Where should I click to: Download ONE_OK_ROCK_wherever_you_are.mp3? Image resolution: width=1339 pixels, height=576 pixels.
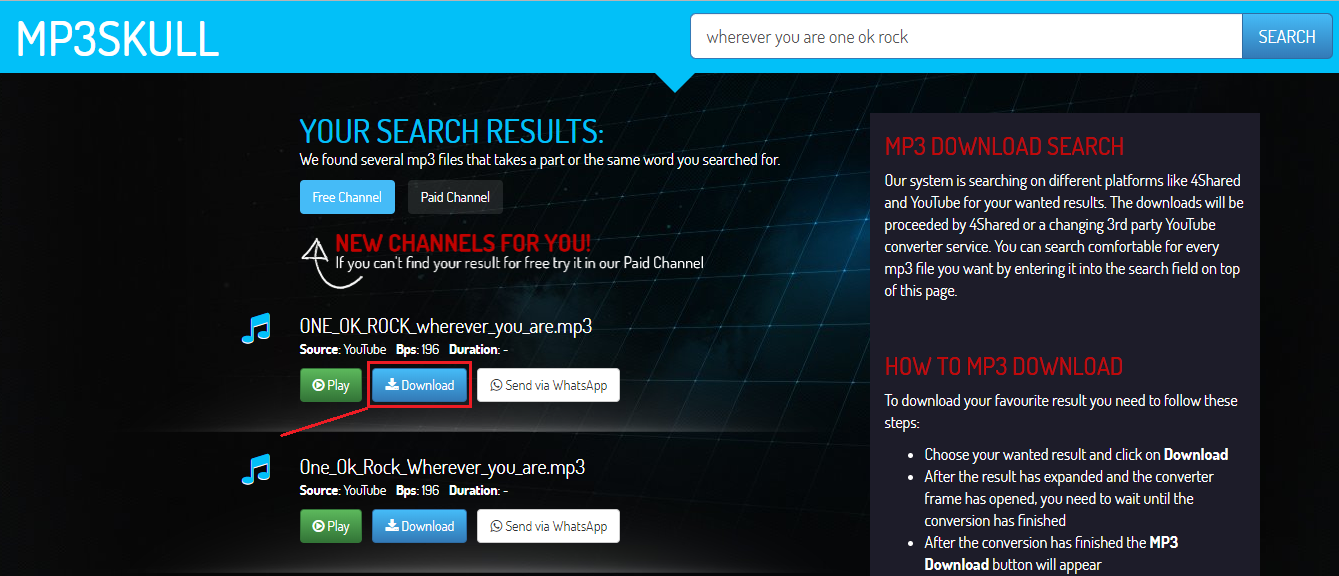pyautogui.click(x=420, y=385)
